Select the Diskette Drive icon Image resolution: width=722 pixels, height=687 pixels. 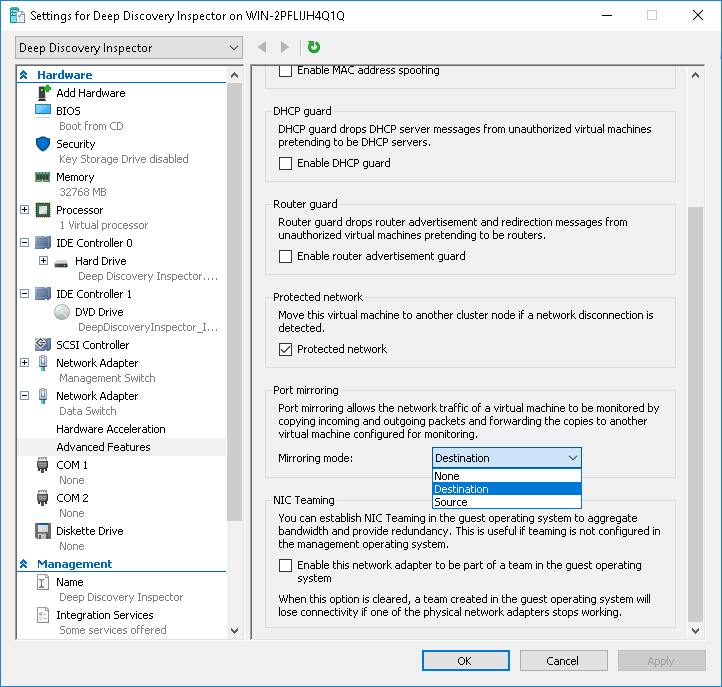pyautogui.click(x=43, y=531)
